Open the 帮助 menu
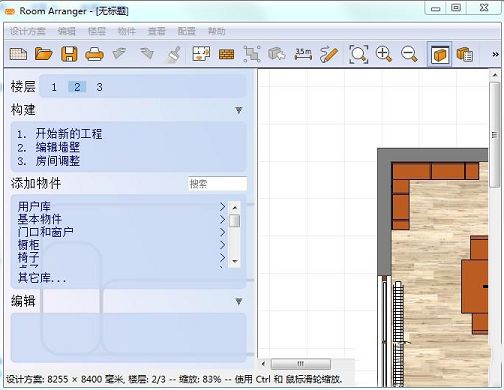Image resolution: width=504 pixels, height=390 pixels. point(216,31)
